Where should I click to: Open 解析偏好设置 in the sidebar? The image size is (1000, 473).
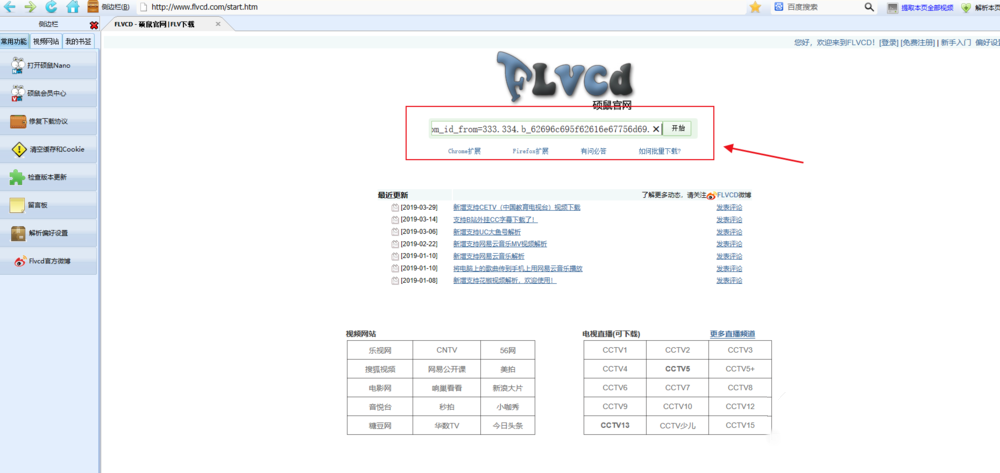(48, 233)
